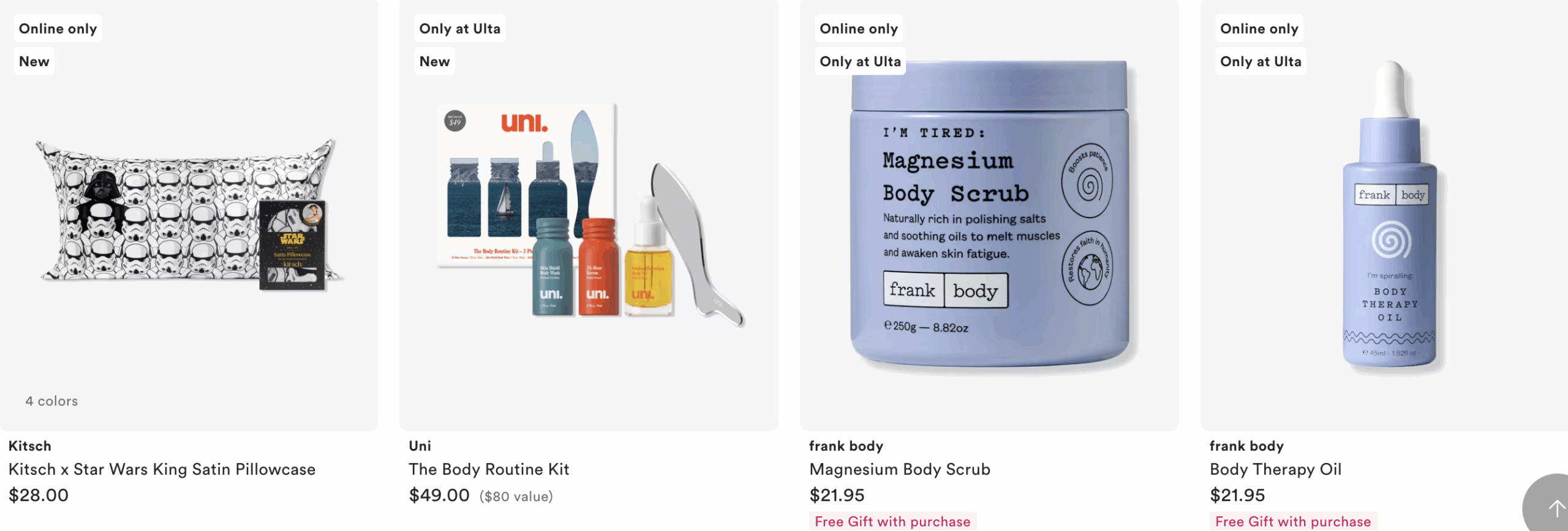Click the Kitsch brand name
Viewport: 1568px width, 531px height.
30,446
